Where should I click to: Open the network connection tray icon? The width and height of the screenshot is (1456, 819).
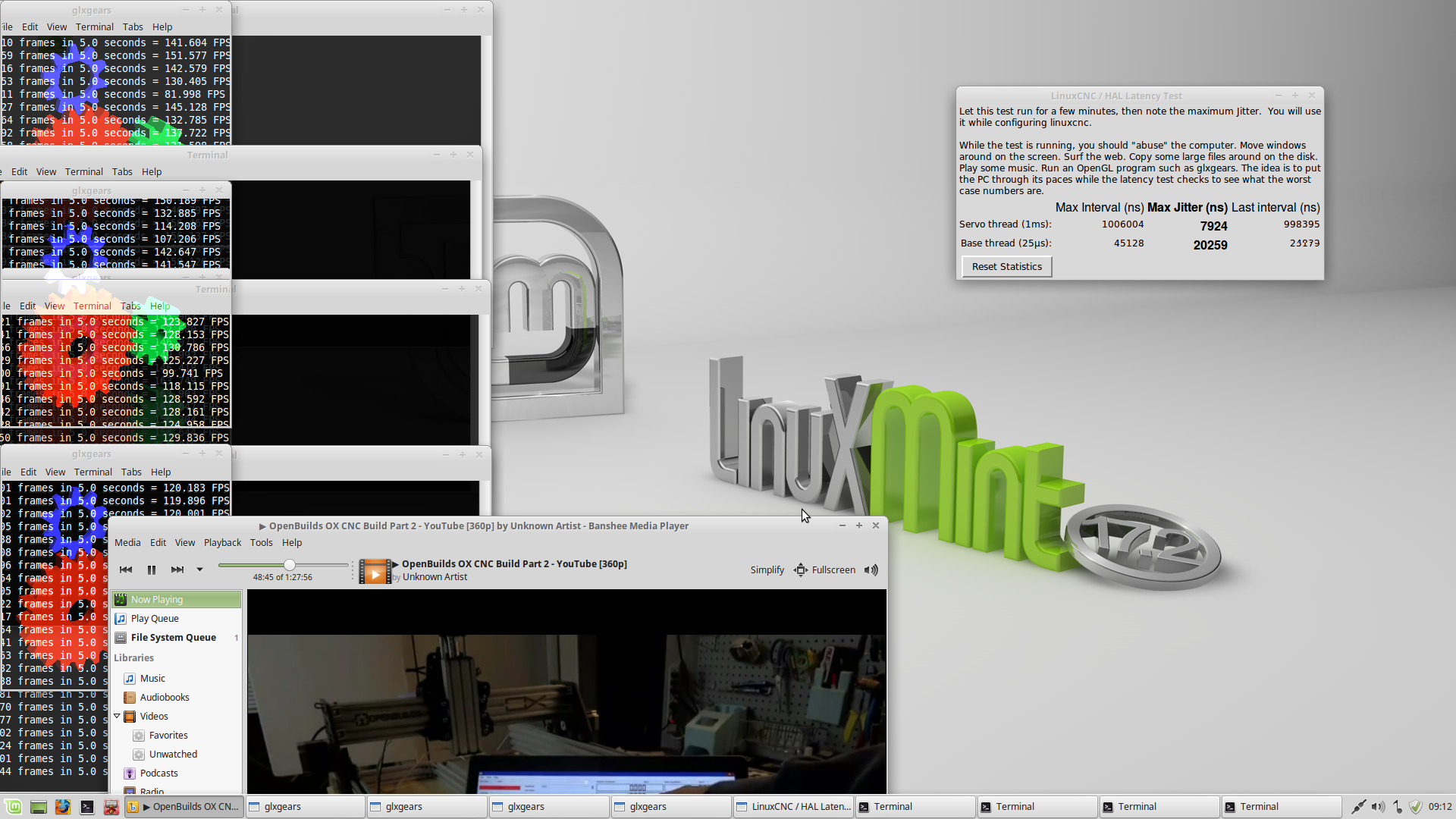(1358, 807)
